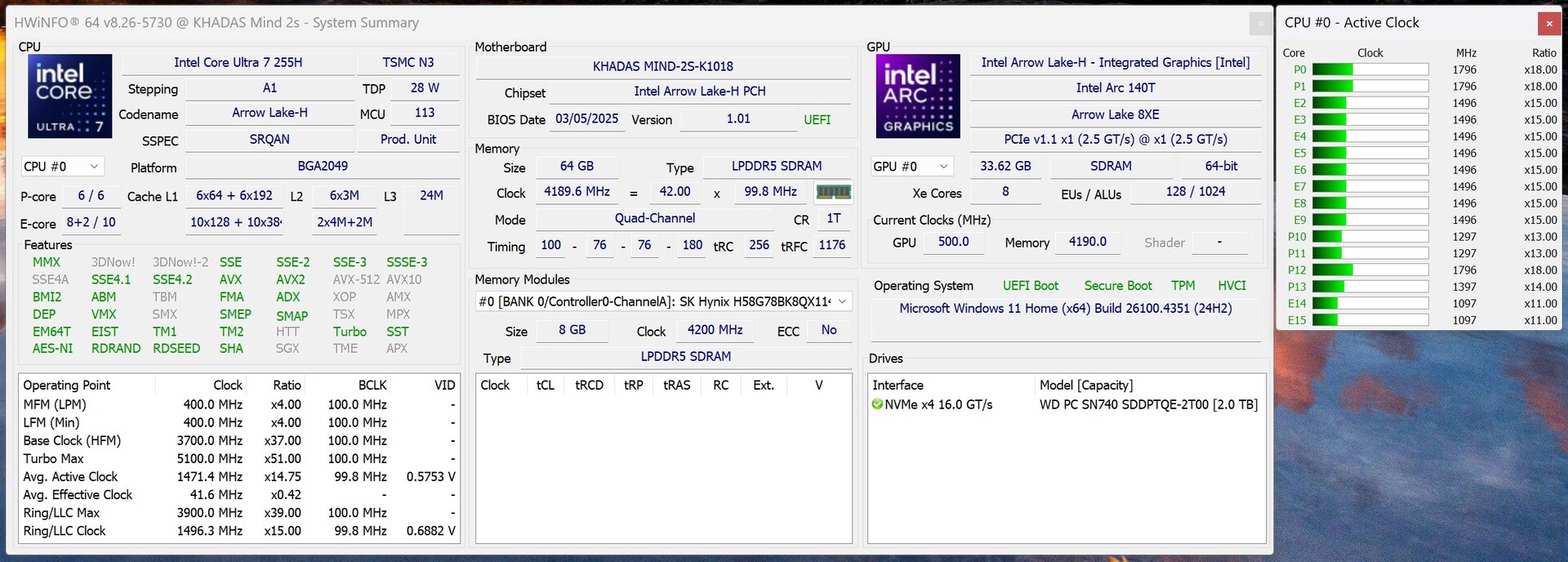Click the tRFC 1176 timing value
The height and width of the screenshot is (562, 1568).
point(832,245)
